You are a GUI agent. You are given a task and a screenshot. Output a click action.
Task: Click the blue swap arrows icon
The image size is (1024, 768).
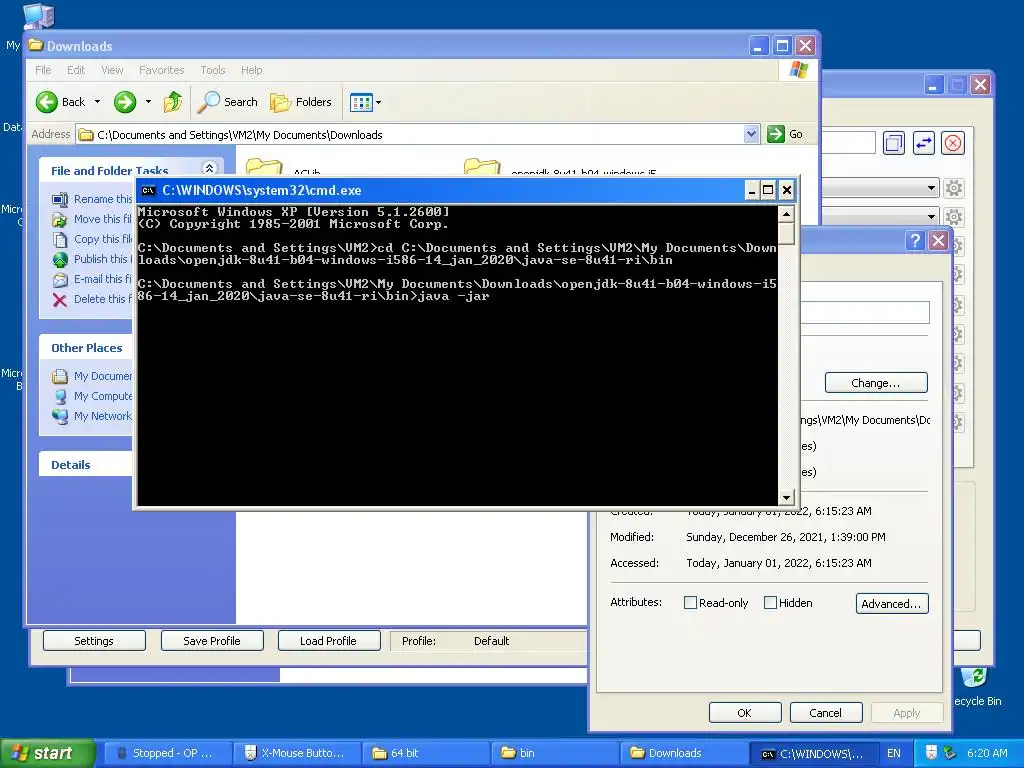(x=923, y=143)
